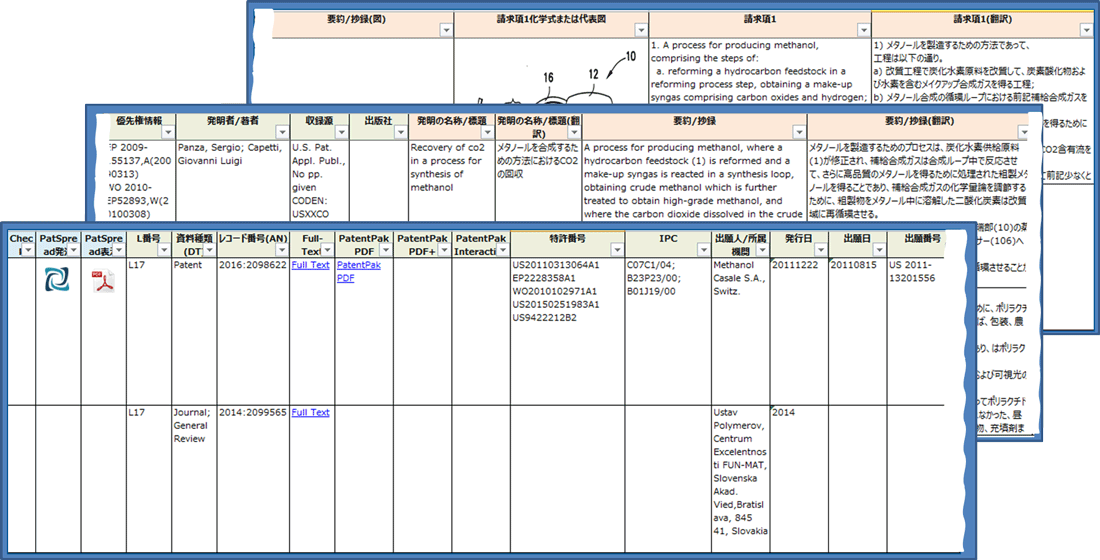The width and height of the screenshot is (1100, 560).
Task: Select title cell 'Recovery of co2 in a process'
Action: 450,180
